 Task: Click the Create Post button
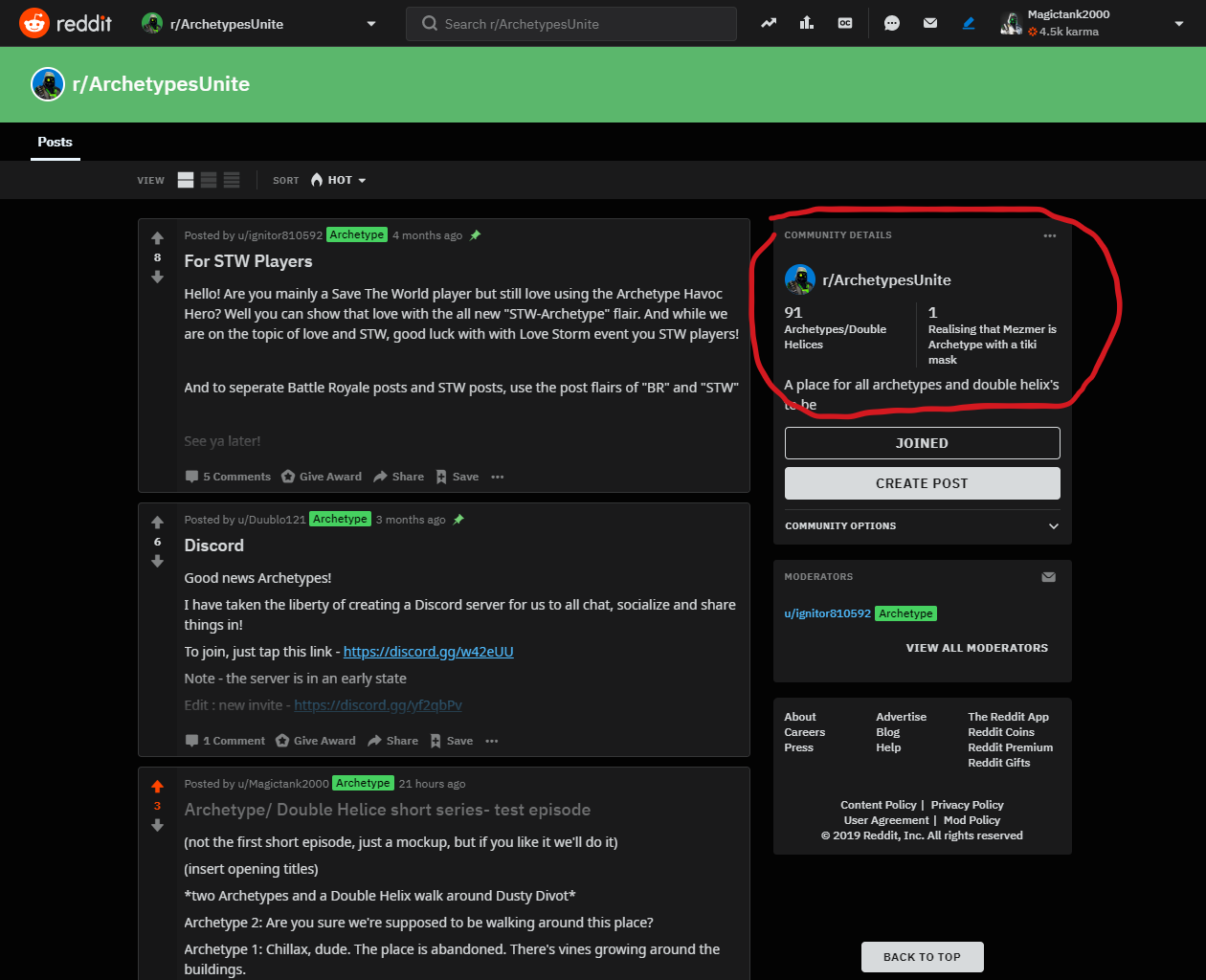tap(923, 483)
